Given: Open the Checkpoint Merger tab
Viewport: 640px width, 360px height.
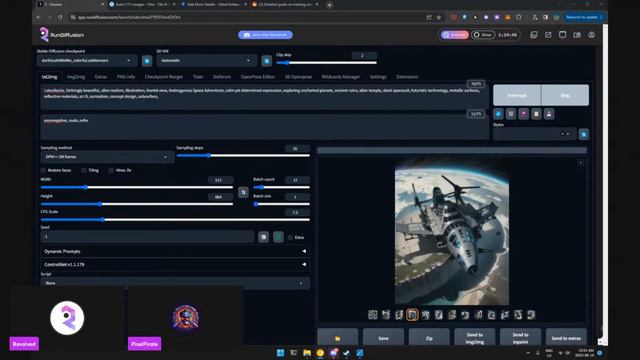Looking at the screenshot, I should point(164,77).
